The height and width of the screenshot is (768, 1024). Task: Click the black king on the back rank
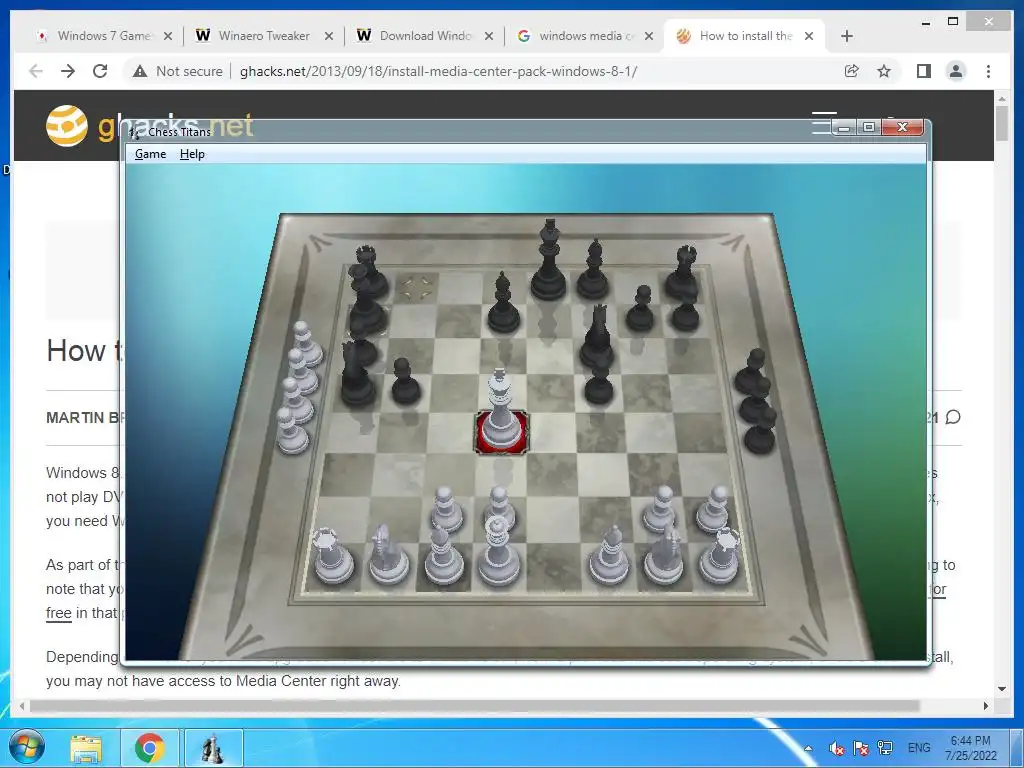pos(548,261)
